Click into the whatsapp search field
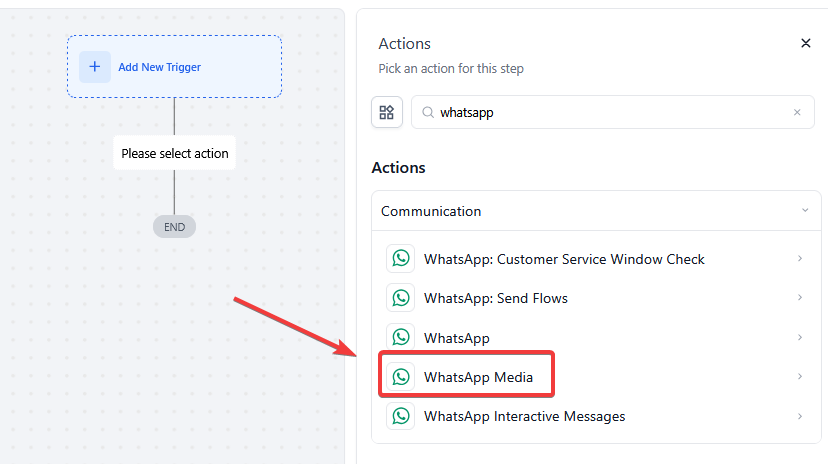 (613, 112)
